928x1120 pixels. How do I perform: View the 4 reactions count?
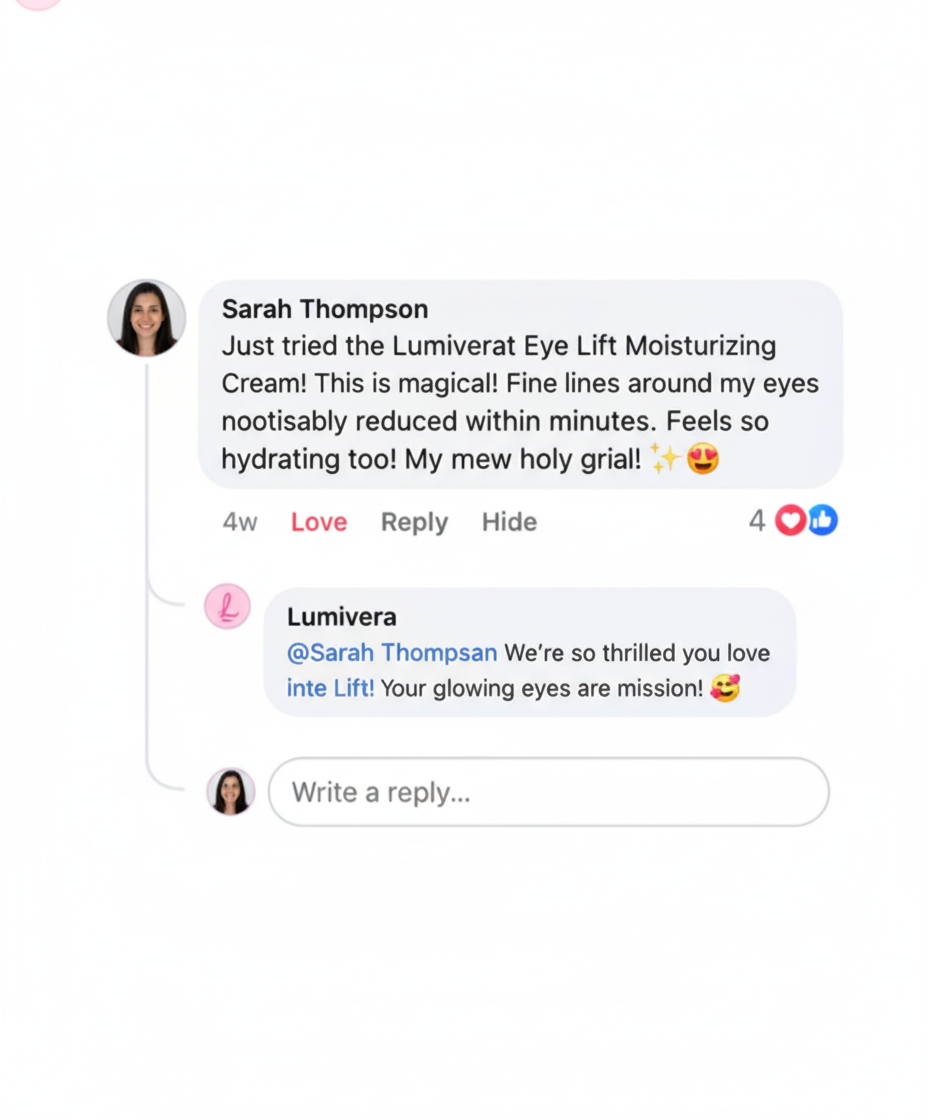click(x=757, y=521)
